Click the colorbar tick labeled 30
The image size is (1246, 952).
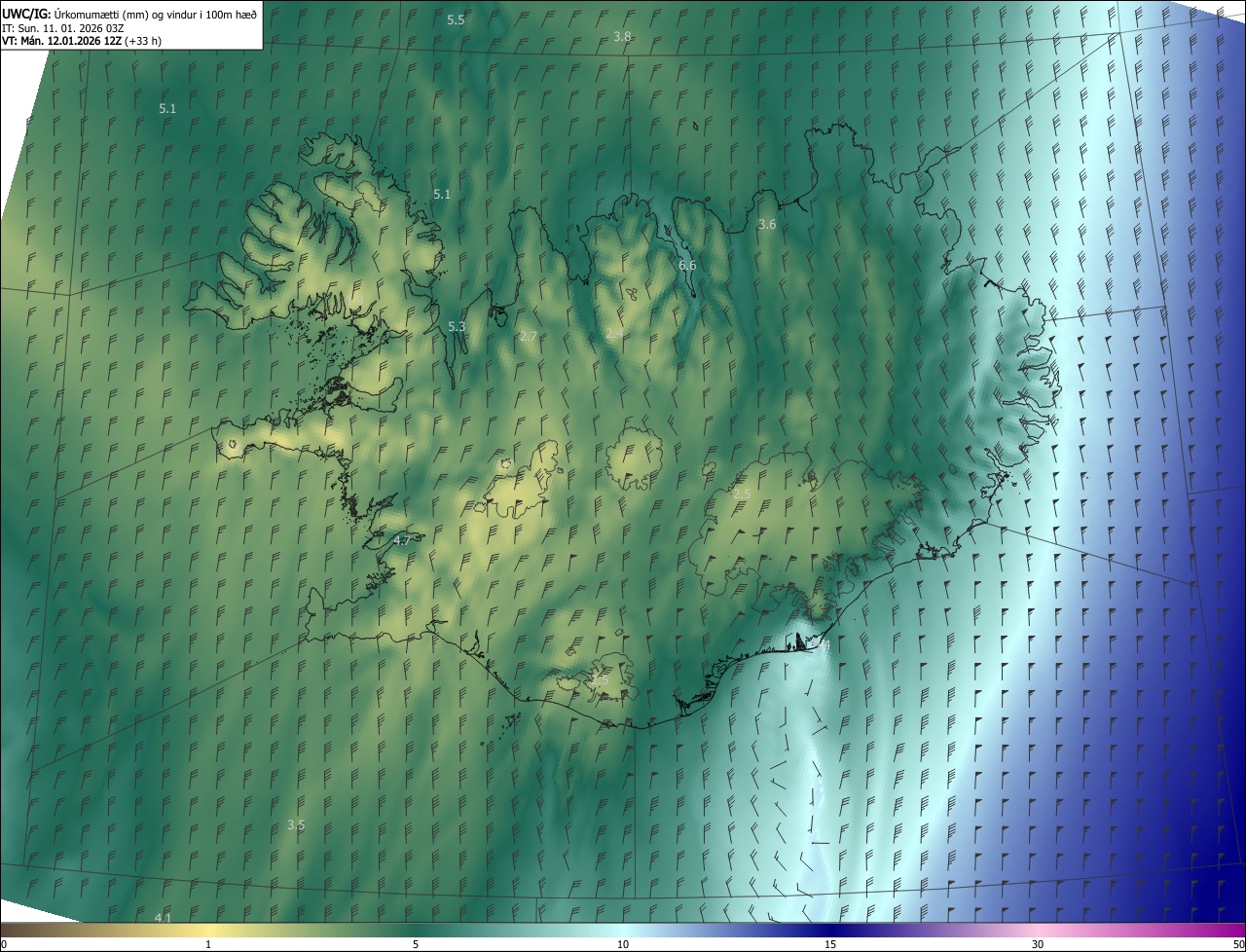pos(1038,944)
